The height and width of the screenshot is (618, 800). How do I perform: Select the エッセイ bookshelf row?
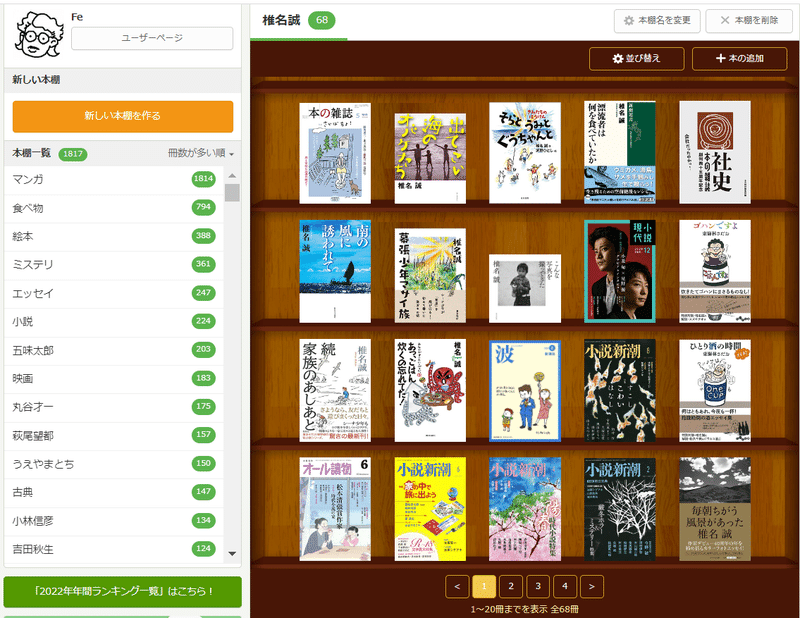click(114, 293)
